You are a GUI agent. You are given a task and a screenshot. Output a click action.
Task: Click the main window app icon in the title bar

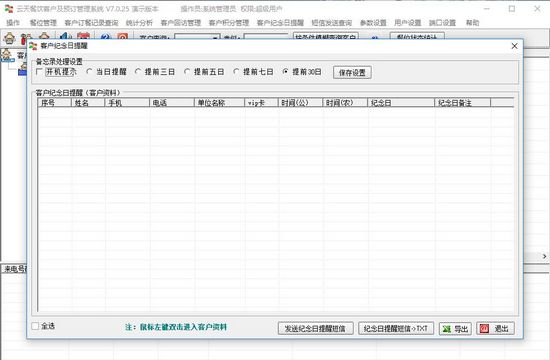click(9, 8)
